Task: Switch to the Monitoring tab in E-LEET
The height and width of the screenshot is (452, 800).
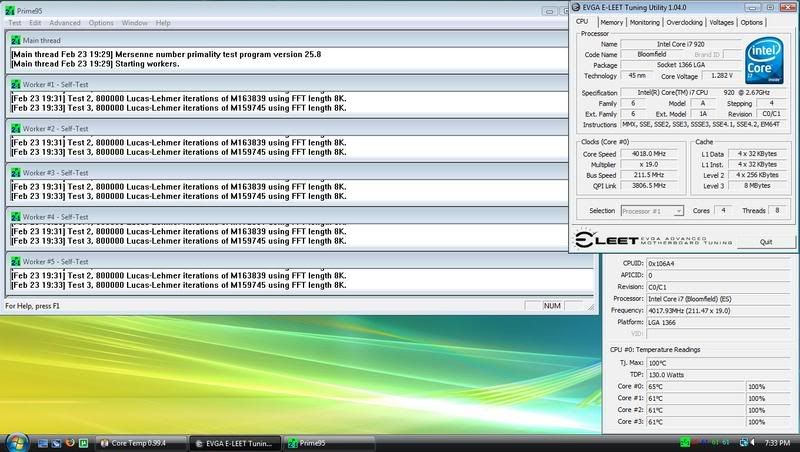Action: [644, 22]
